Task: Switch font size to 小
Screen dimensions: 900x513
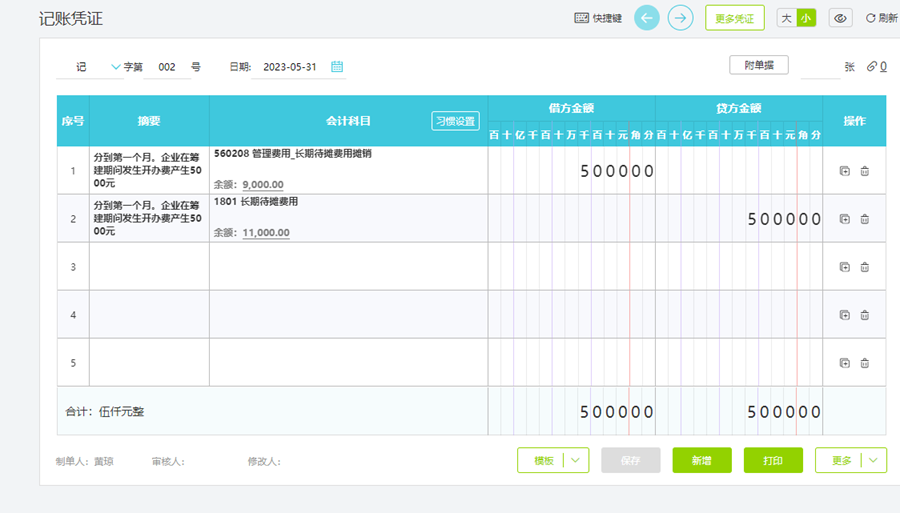Action: point(806,18)
